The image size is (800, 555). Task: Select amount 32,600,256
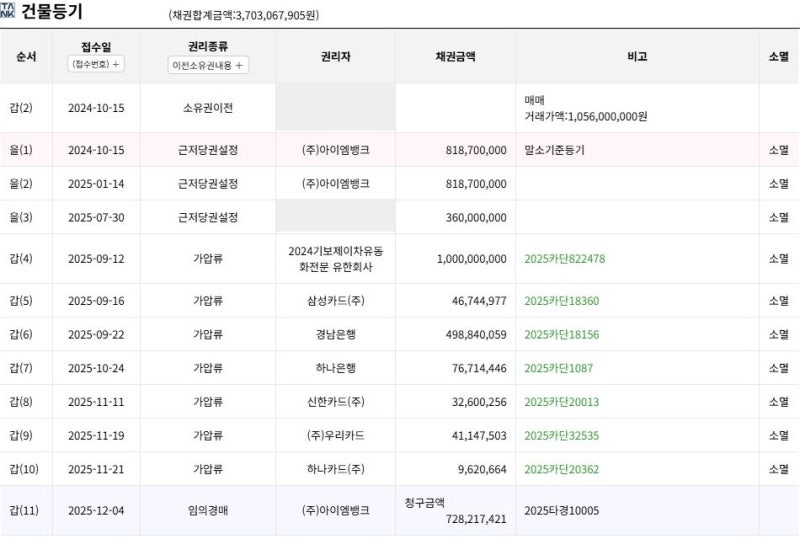[x=479, y=401]
